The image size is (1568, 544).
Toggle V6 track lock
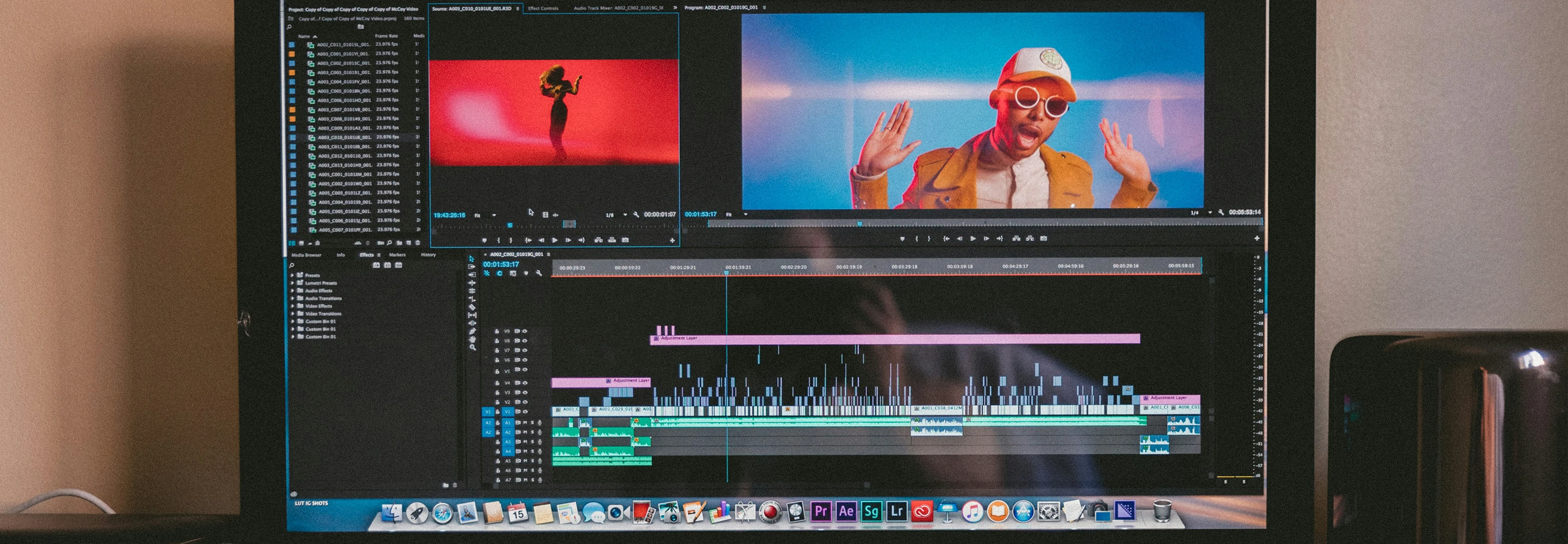[x=497, y=360]
